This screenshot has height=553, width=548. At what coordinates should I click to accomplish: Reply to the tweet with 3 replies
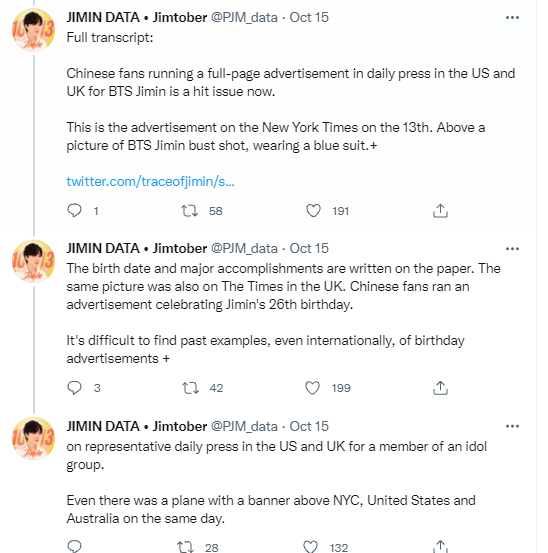[74, 388]
